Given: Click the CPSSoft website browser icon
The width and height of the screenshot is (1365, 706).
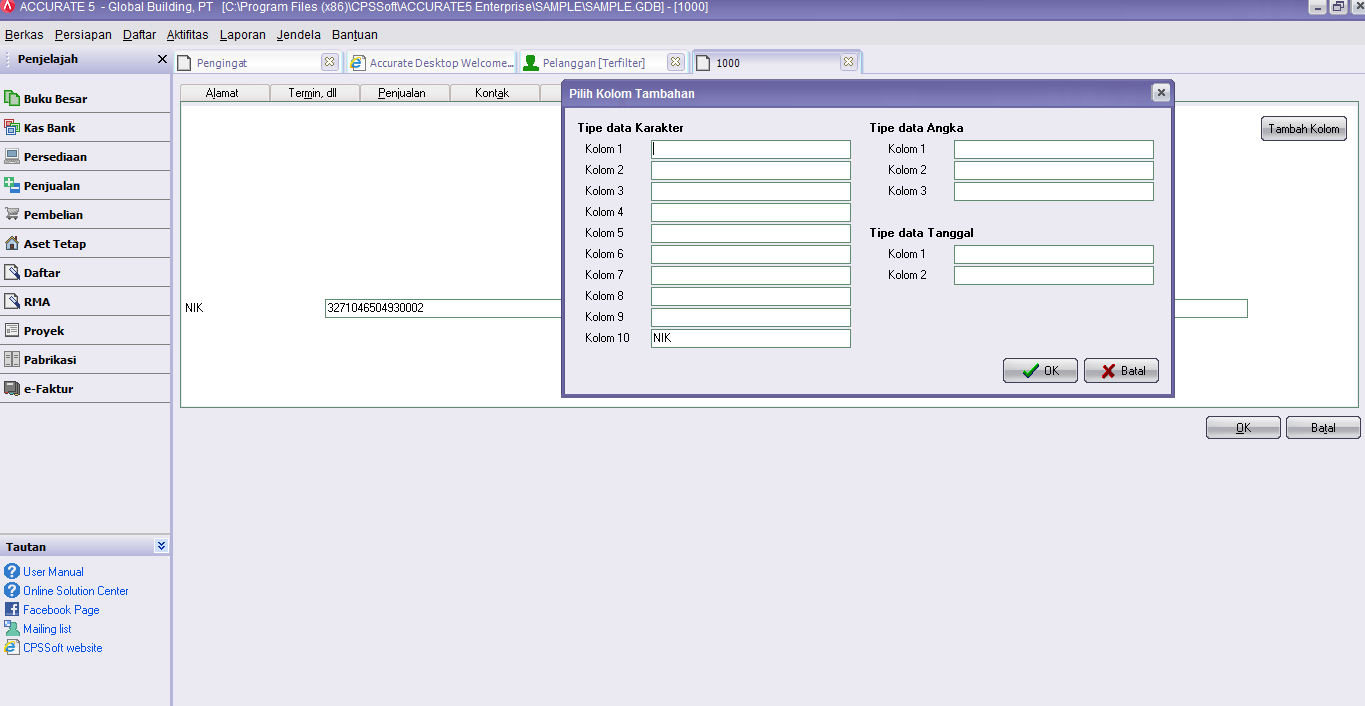Looking at the screenshot, I should click(x=12, y=647).
